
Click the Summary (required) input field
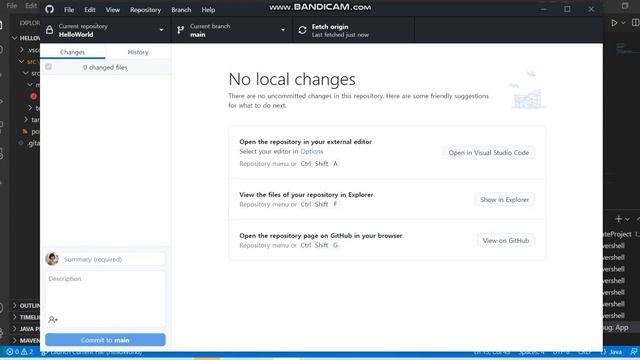114,259
